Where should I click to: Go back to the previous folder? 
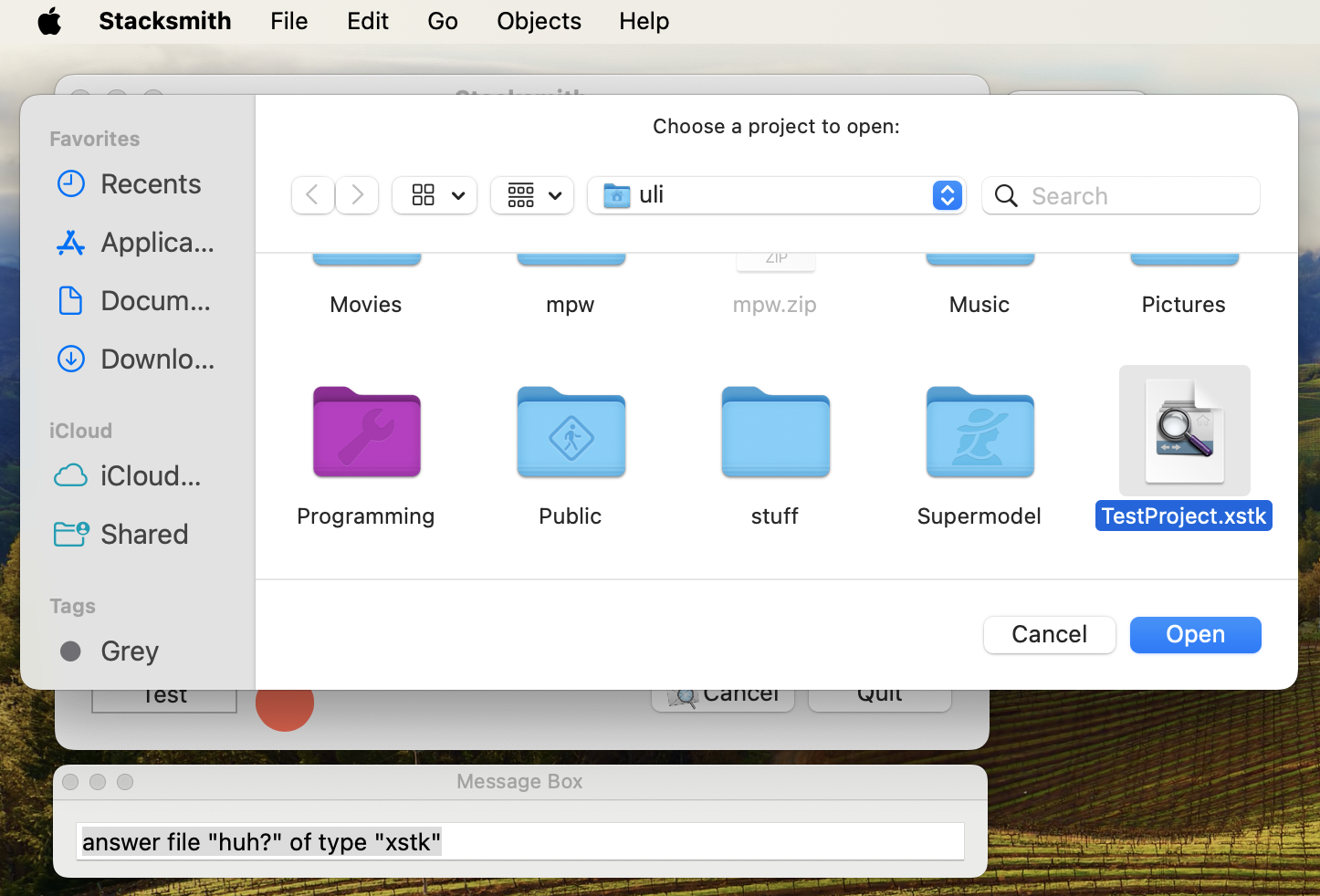pos(312,195)
